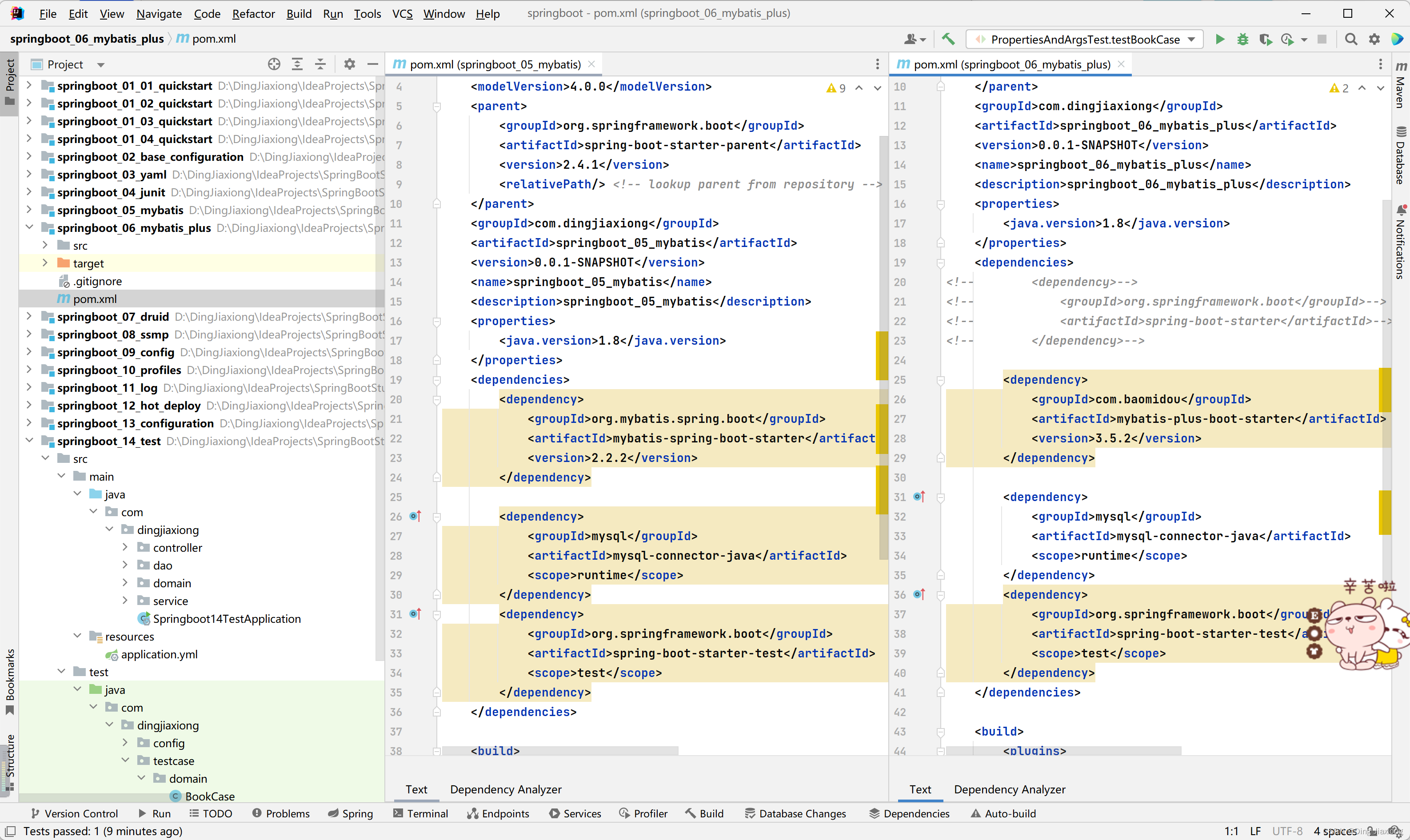Open the VCS menu
The image size is (1410, 840).
(402, 13)
